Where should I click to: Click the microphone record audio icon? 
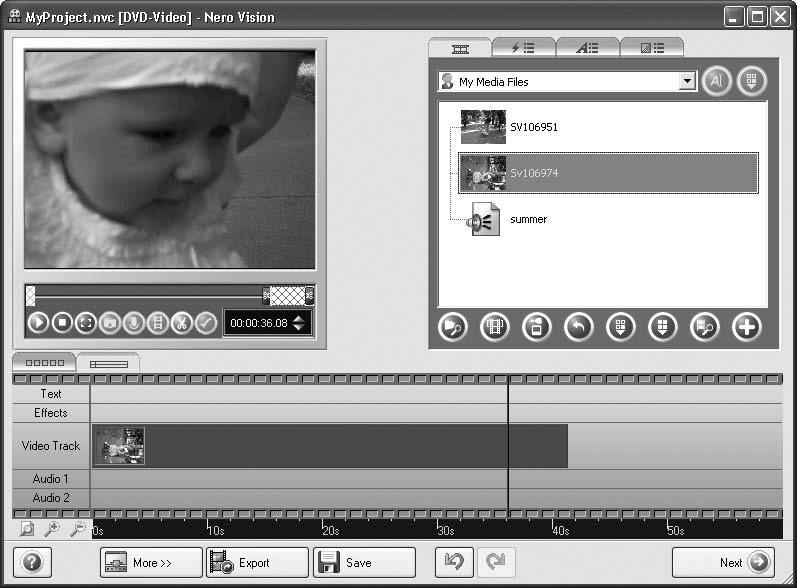[134, 323]
